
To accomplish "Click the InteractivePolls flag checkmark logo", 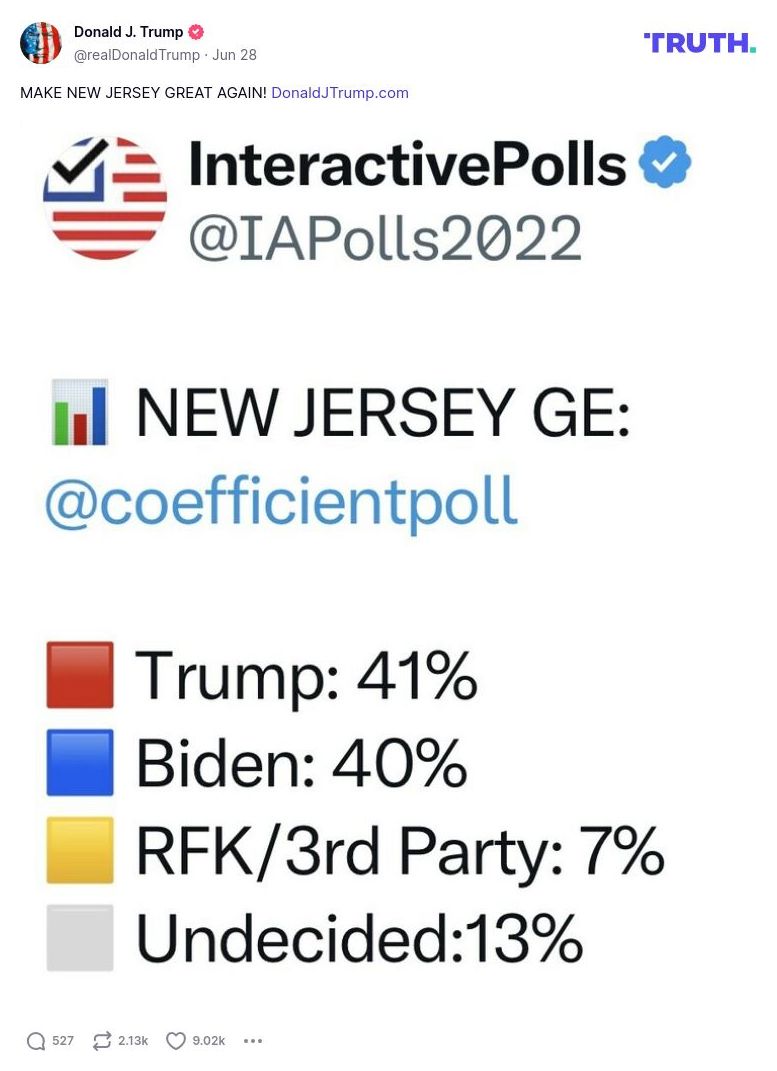I will (105, 198).
